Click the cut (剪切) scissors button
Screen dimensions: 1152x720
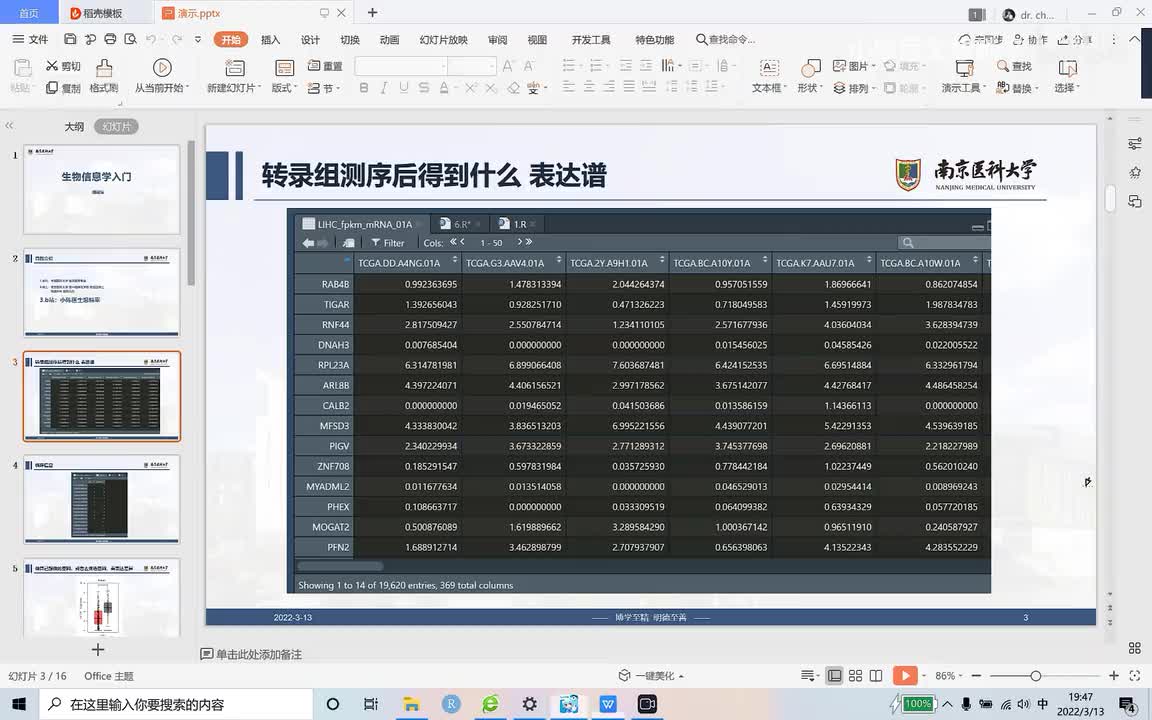[x=63, y=66]
